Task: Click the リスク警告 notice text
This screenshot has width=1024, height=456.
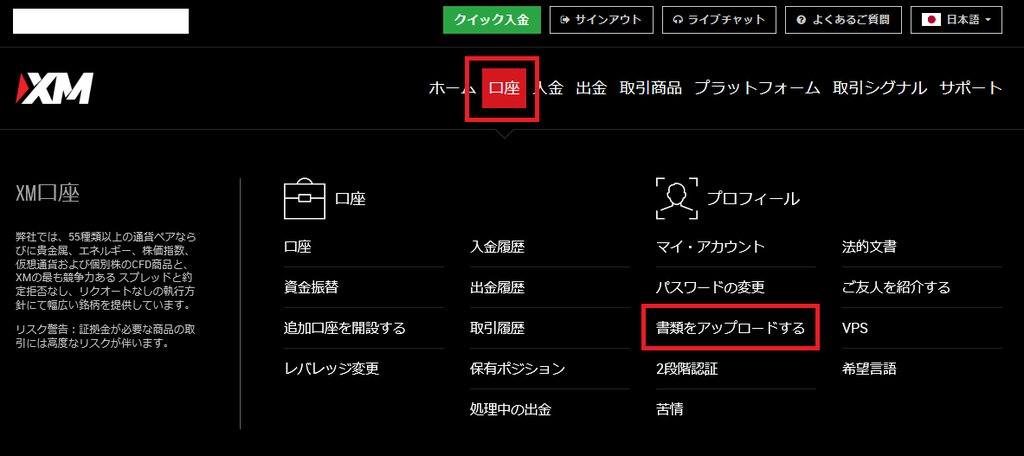Action: [x=105, y=337]
